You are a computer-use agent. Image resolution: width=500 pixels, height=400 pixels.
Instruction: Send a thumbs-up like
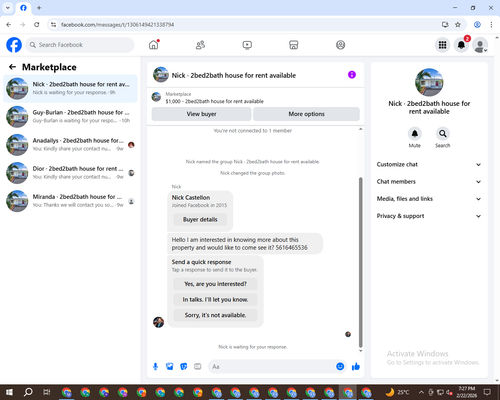356,367
